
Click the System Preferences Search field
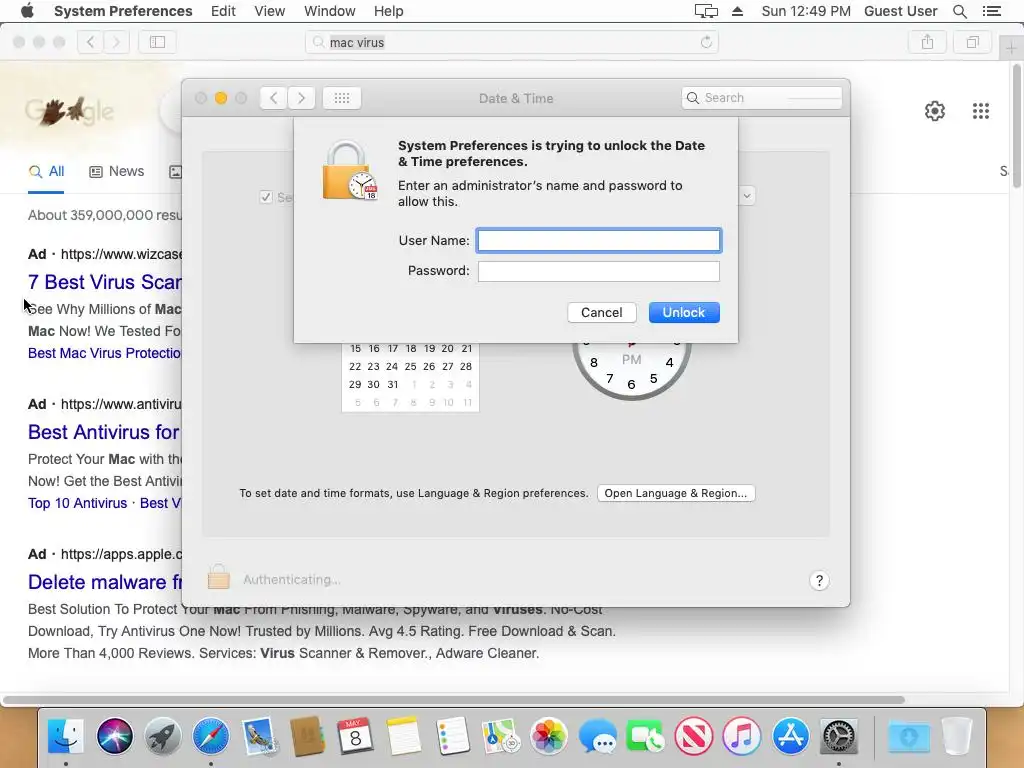(x=761, y=98)
